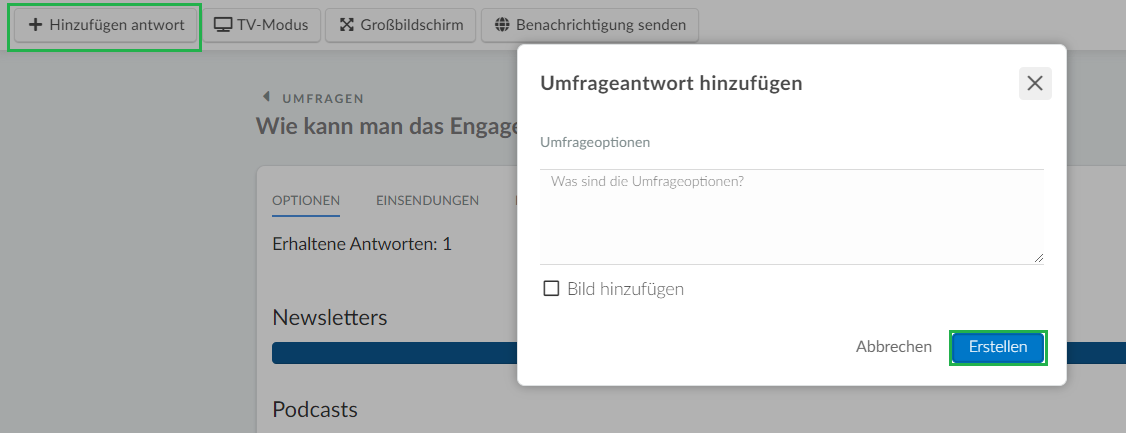Cancel with the Abbrechen link

tap(893, 347)
